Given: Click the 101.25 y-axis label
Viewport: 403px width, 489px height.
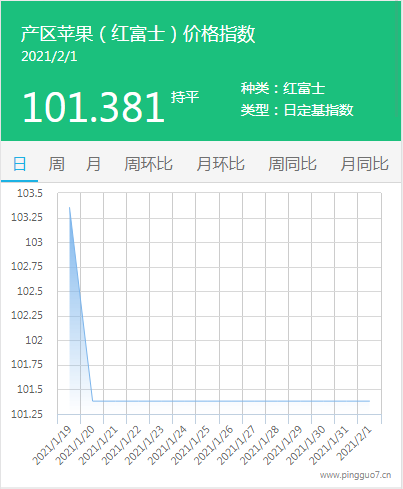Looking at the screenshot, I should pyautogui.click(x=27, y=414).
